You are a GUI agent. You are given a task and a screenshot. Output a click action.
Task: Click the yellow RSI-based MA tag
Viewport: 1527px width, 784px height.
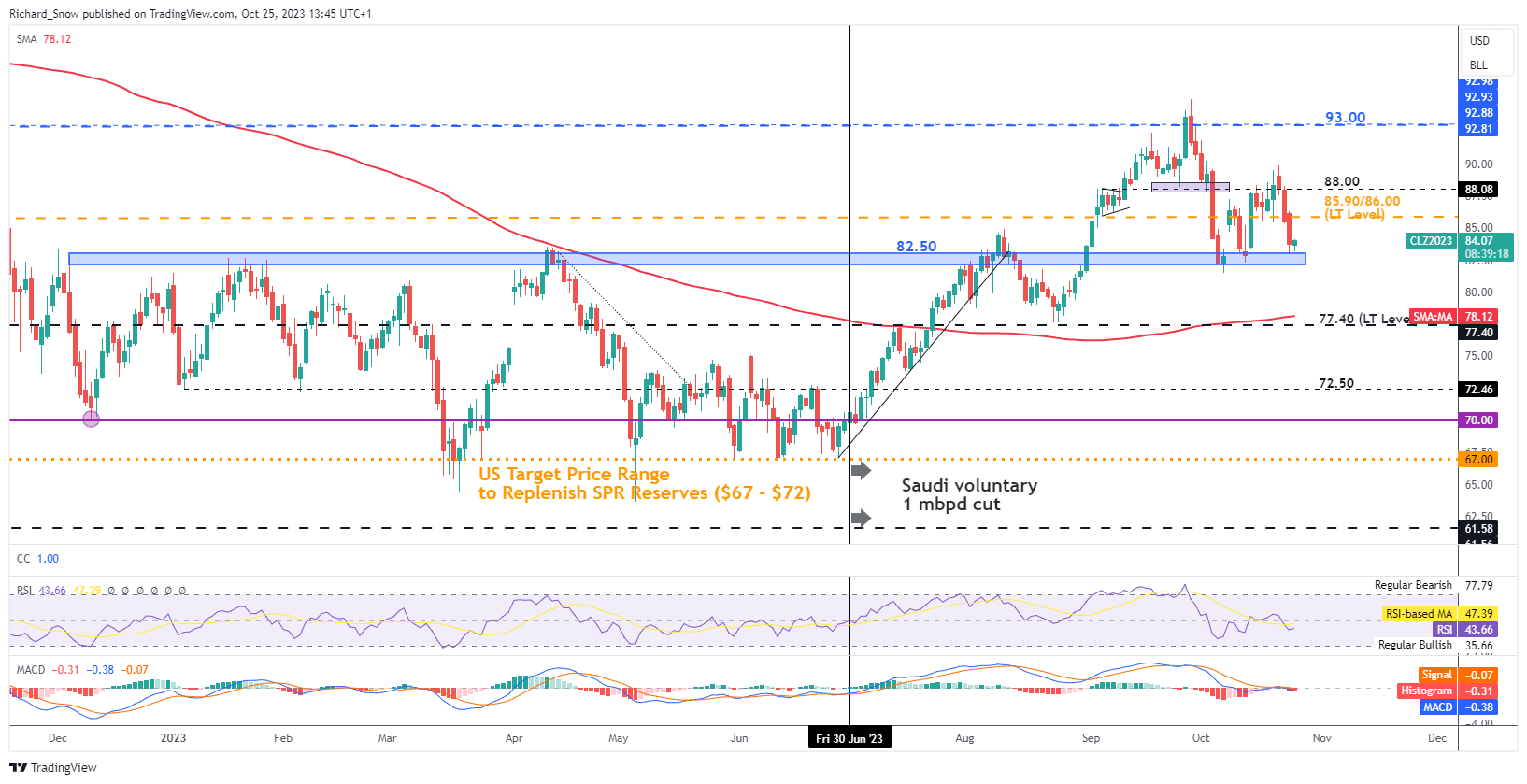(x=1419, y=614)
